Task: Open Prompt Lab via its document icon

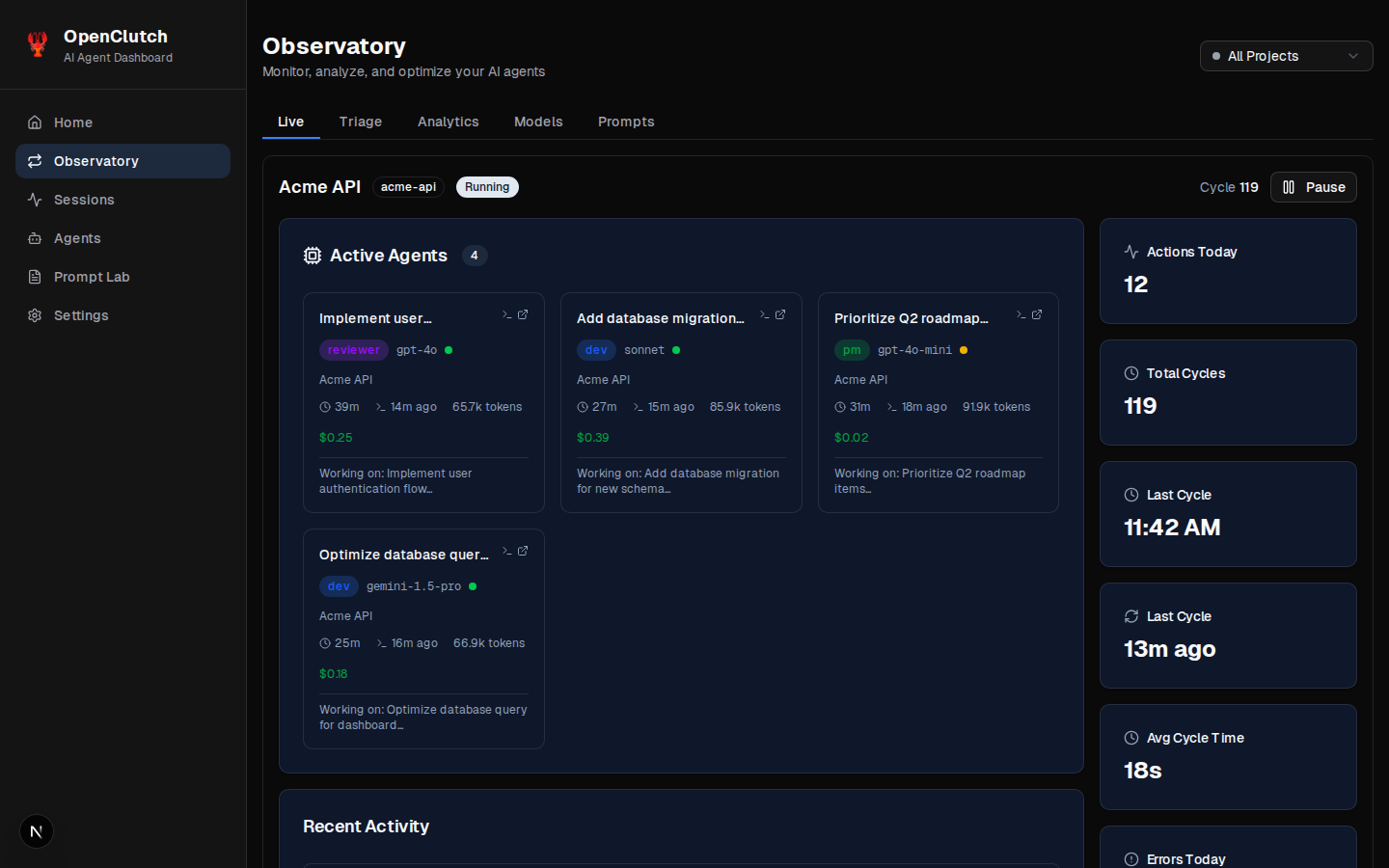Action: coord(35,277)
